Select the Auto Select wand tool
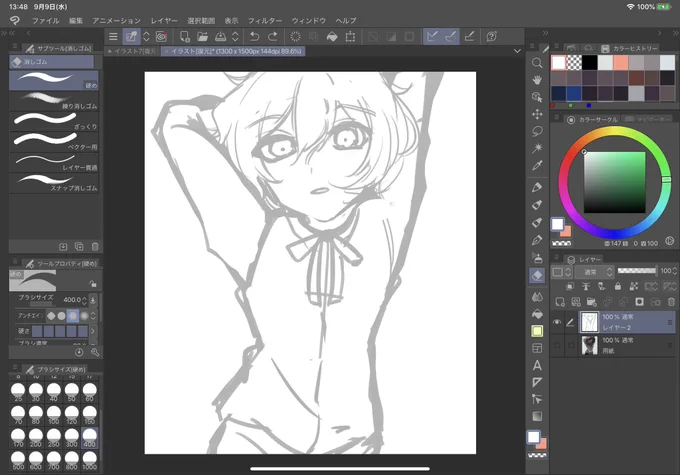The width and height of the screenshot is (680, 475). click(x=537, y=148)
